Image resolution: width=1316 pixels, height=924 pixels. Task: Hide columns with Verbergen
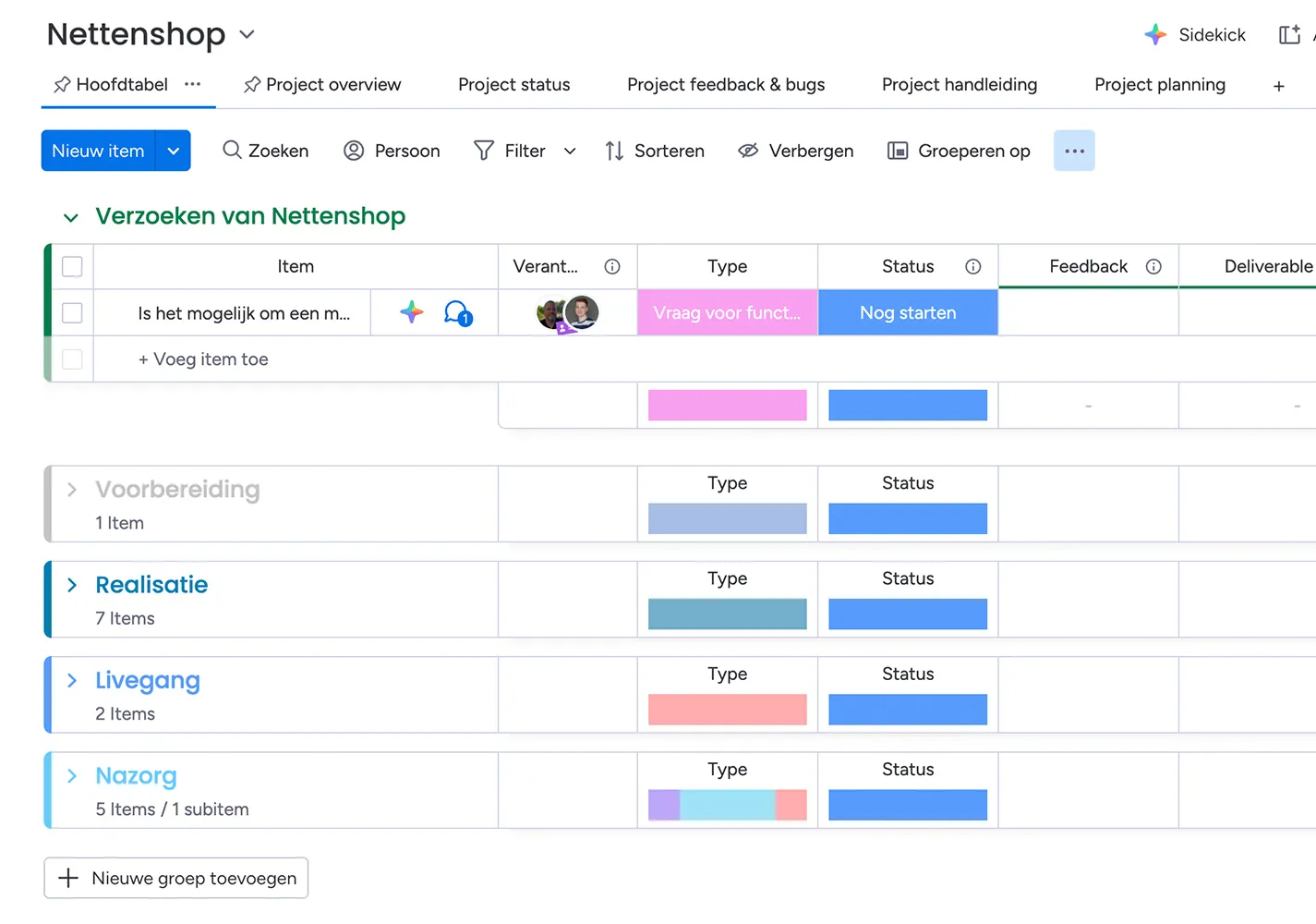[x=796, y=151]
